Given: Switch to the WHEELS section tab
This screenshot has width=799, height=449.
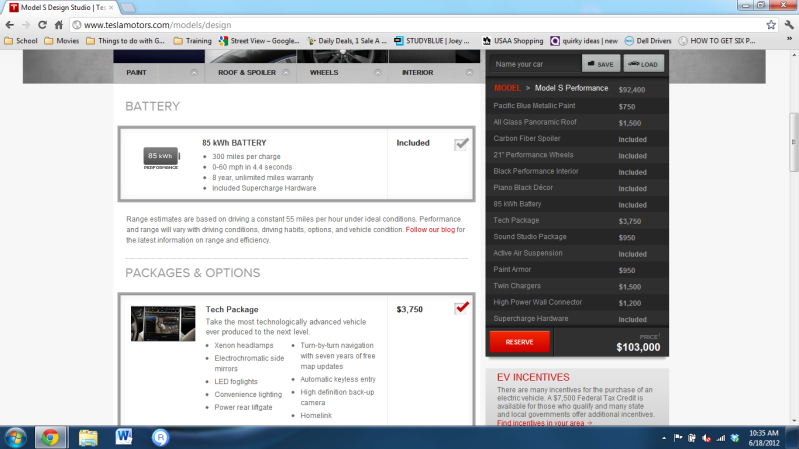Looking at the screenshot, I should 324,73.
